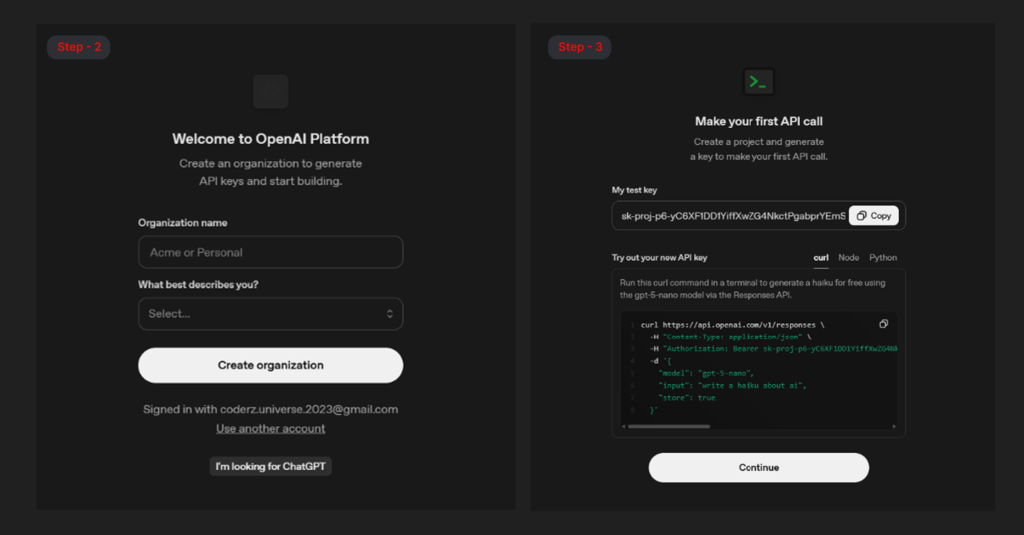Image resolution: width=1024 pixels, height=535 pixels.
Task: Copy the test API key
Action: (x=874, y=216)
